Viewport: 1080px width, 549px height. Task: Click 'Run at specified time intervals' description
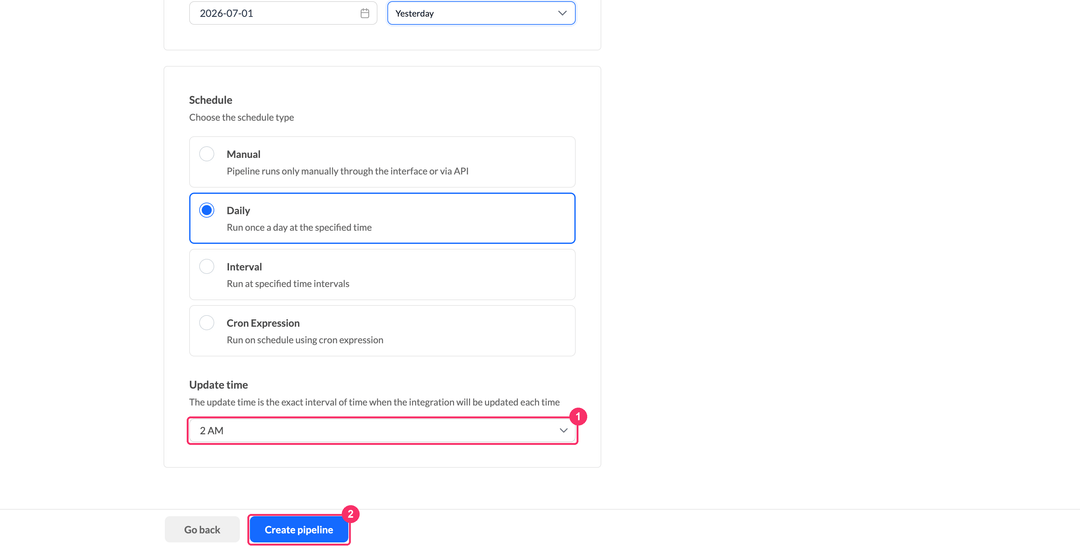288,284
